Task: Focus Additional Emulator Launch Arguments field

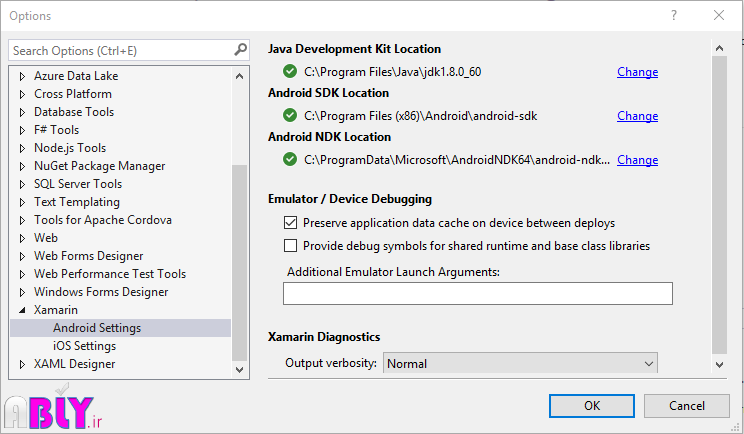Action: (x=478, y=294)
